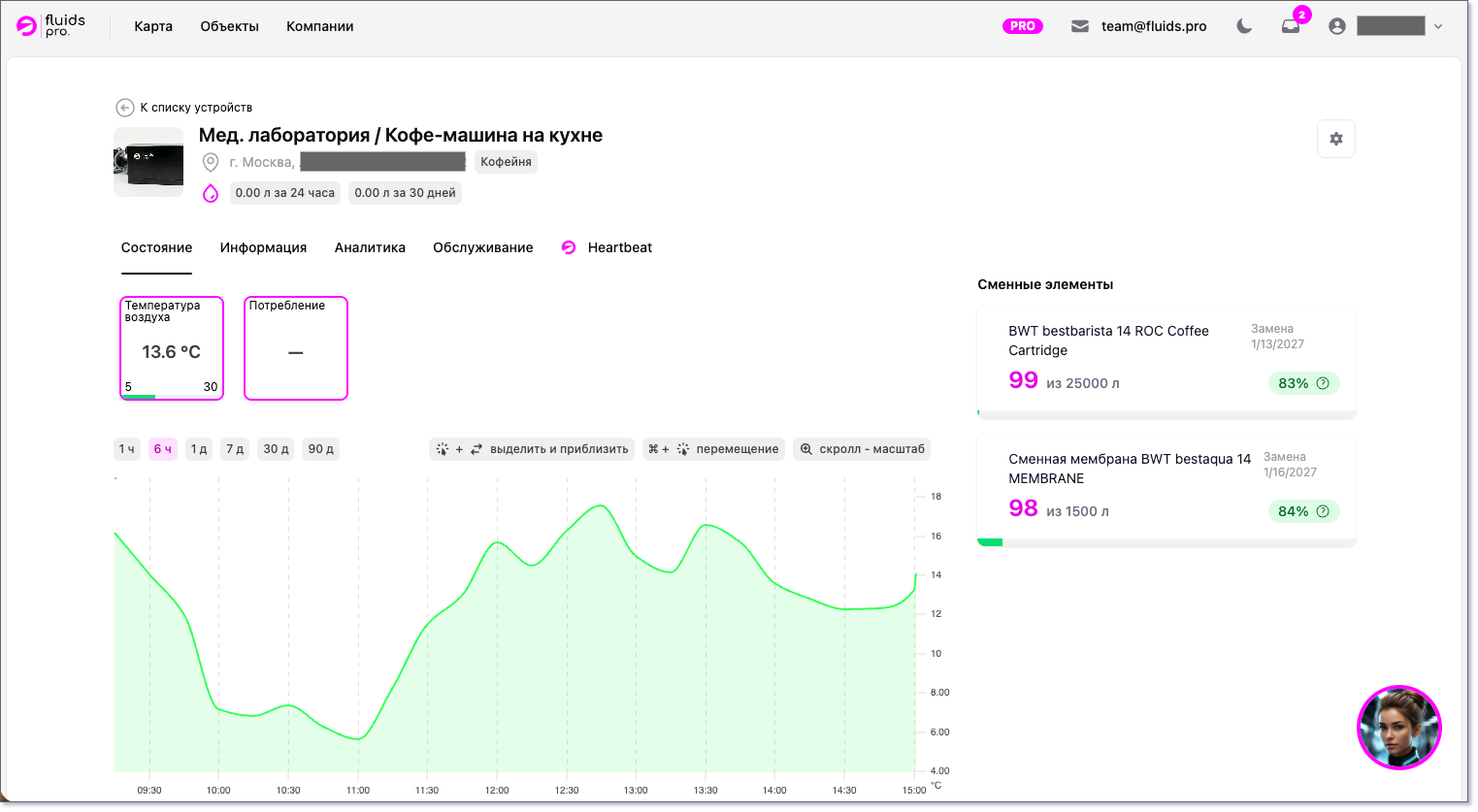1478x812 pixels.
Task: Set chart range to 6 ч
Action: (x=163, y=449)
